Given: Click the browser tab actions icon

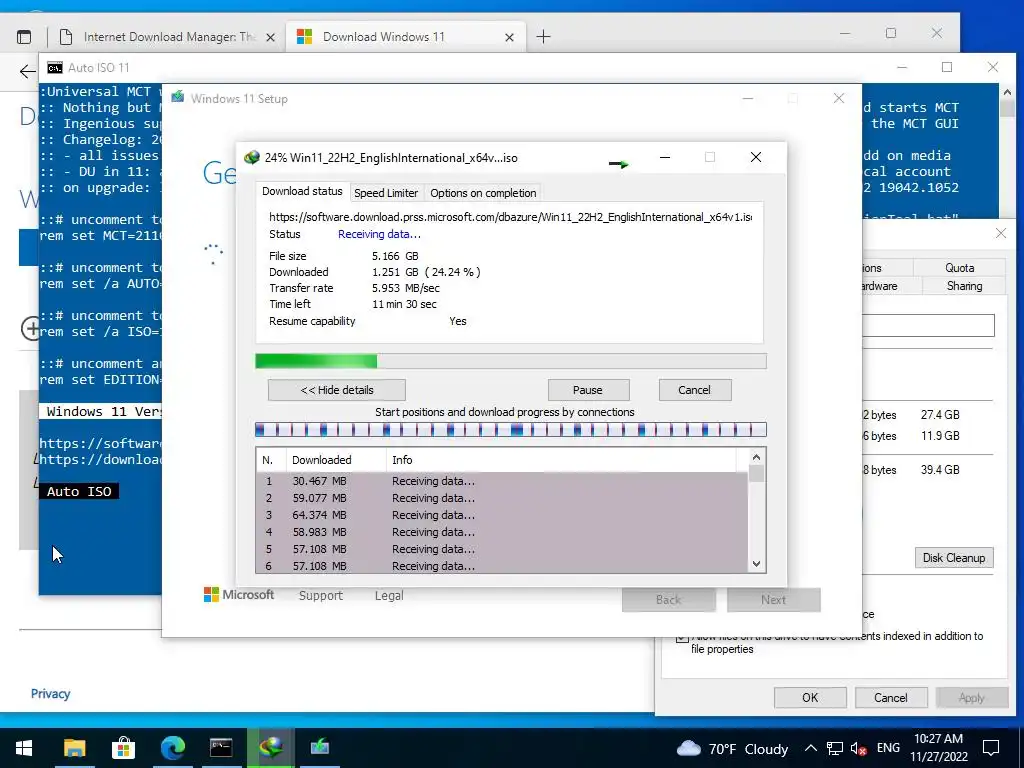Looking at the screenshot, I should (x=24, y=37).
